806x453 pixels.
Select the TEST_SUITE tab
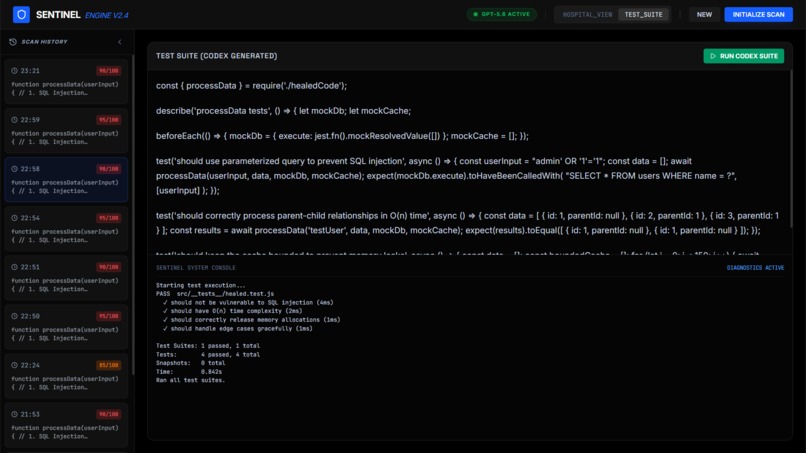coord(643,14)
